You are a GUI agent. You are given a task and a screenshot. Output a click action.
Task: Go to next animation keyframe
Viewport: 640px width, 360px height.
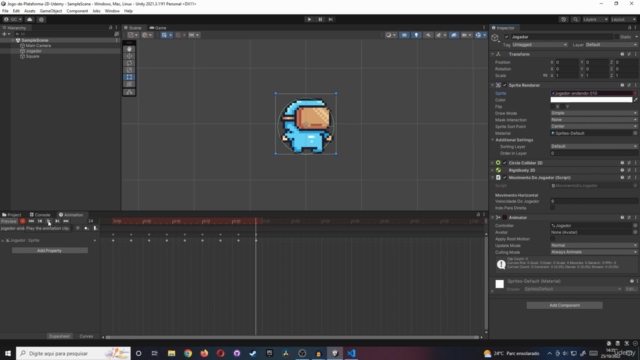pyautogui.click(x=57, y=221)
